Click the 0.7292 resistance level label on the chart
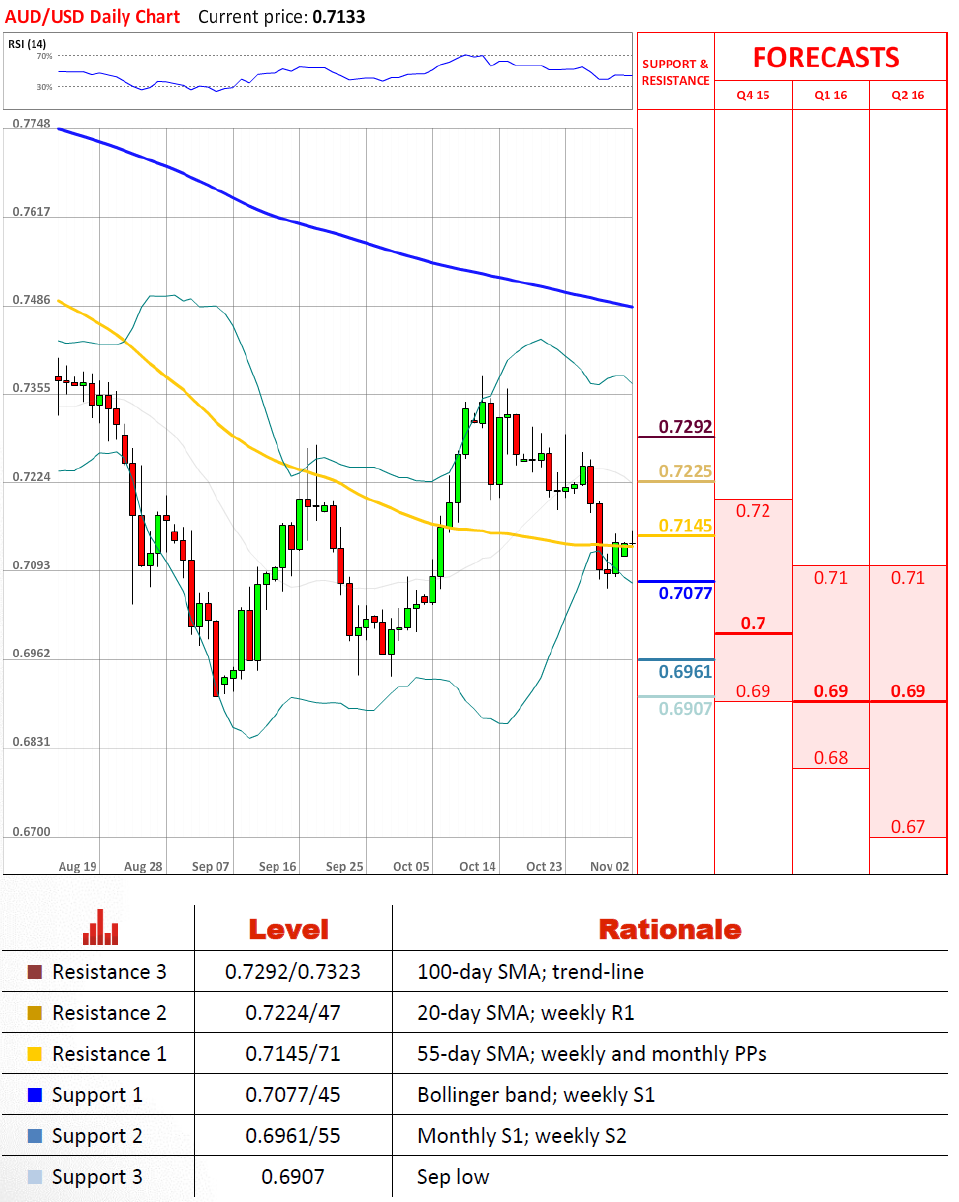 pos(685,427)
